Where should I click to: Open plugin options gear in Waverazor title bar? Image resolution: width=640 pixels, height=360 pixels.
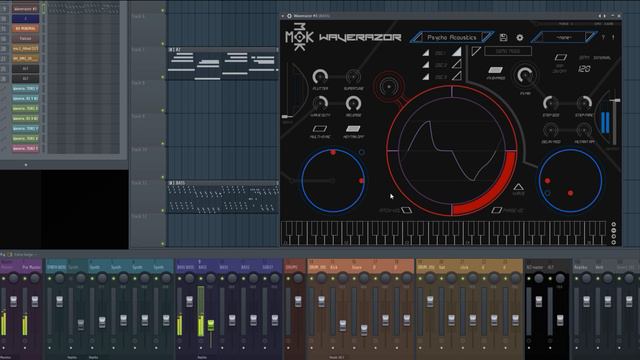click(289, 16)
